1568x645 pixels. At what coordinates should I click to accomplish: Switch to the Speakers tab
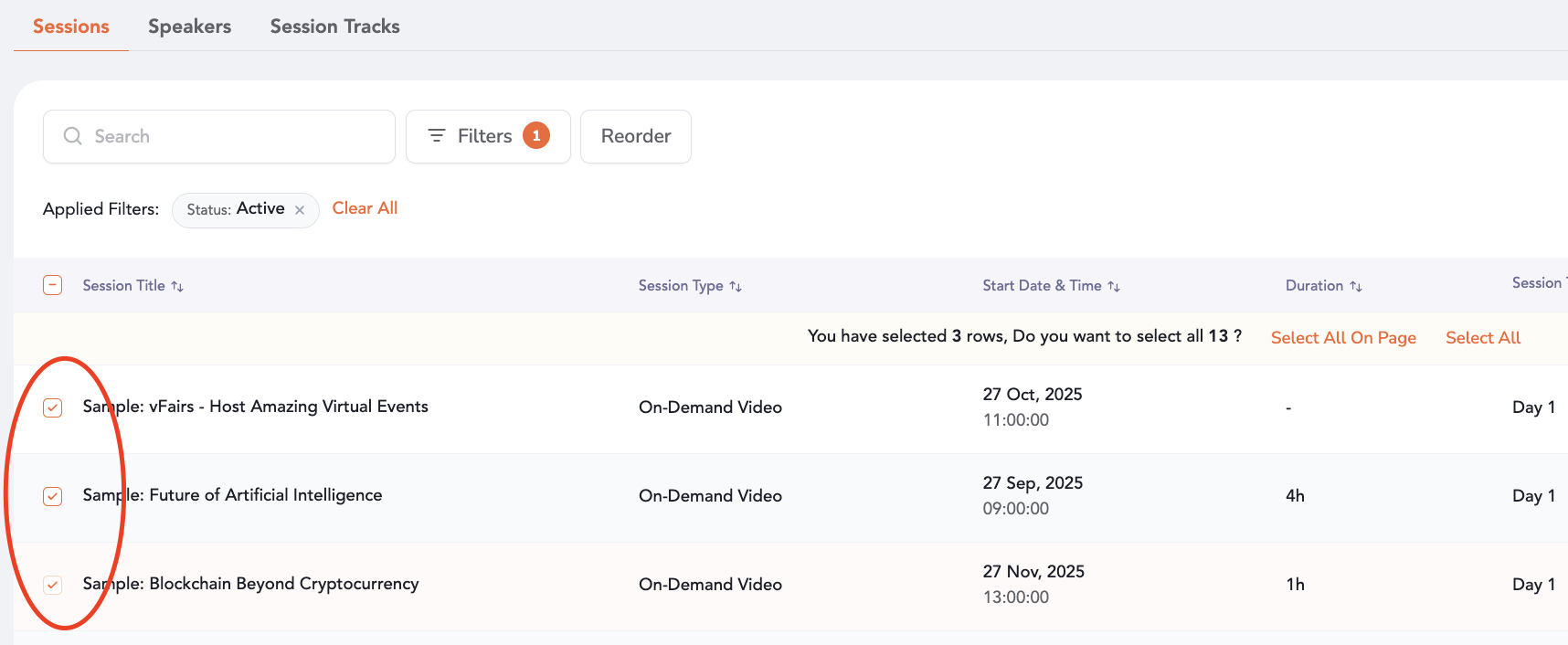point(189,26)
